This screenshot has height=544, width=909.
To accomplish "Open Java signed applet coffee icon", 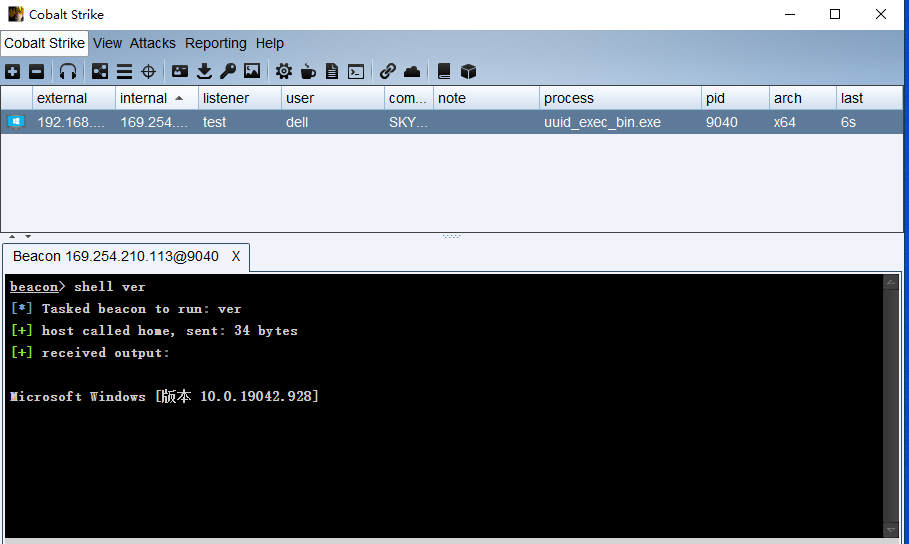I will coord(308,71).
